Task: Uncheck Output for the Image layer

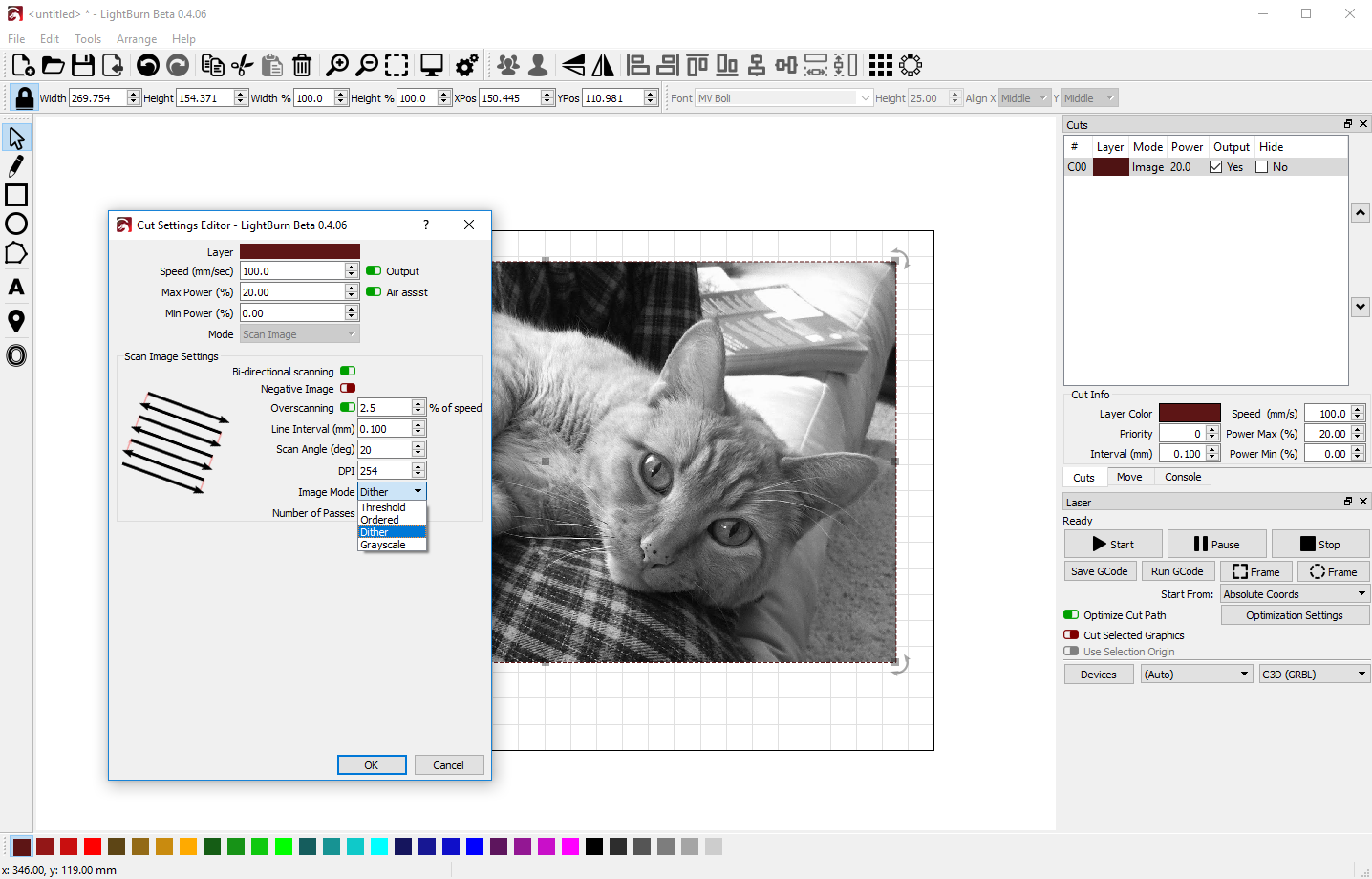Action: coord(1217,166)
